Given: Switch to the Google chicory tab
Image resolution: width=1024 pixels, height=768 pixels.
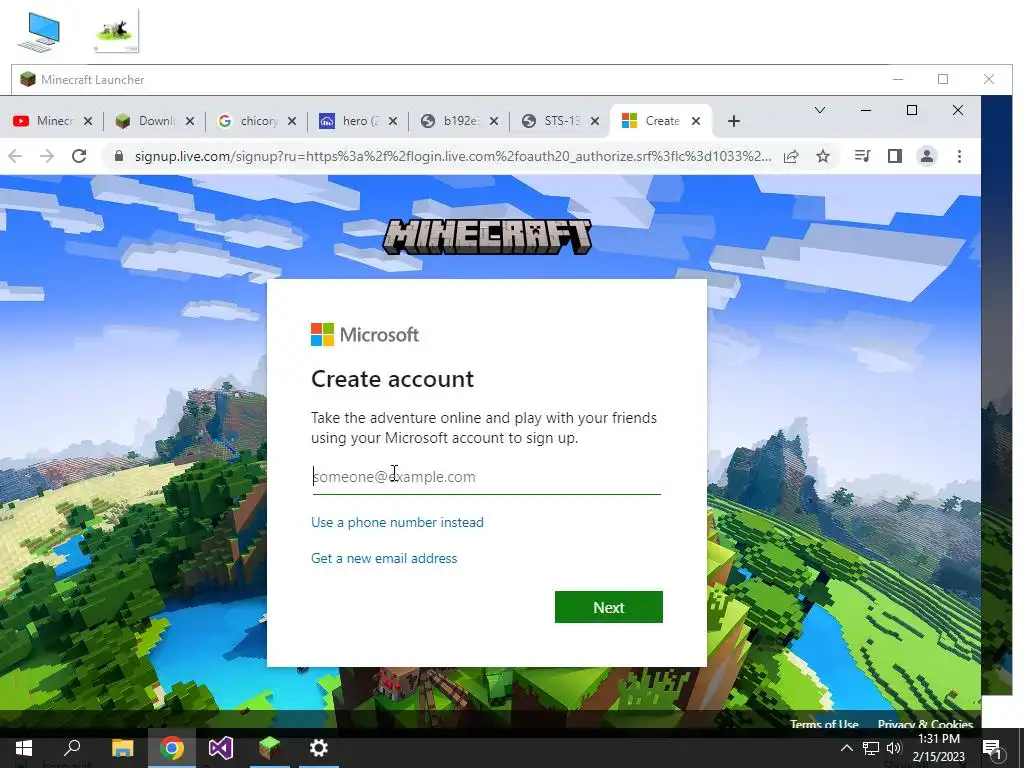Looking at the screenshot, I should tap(251, 121).
